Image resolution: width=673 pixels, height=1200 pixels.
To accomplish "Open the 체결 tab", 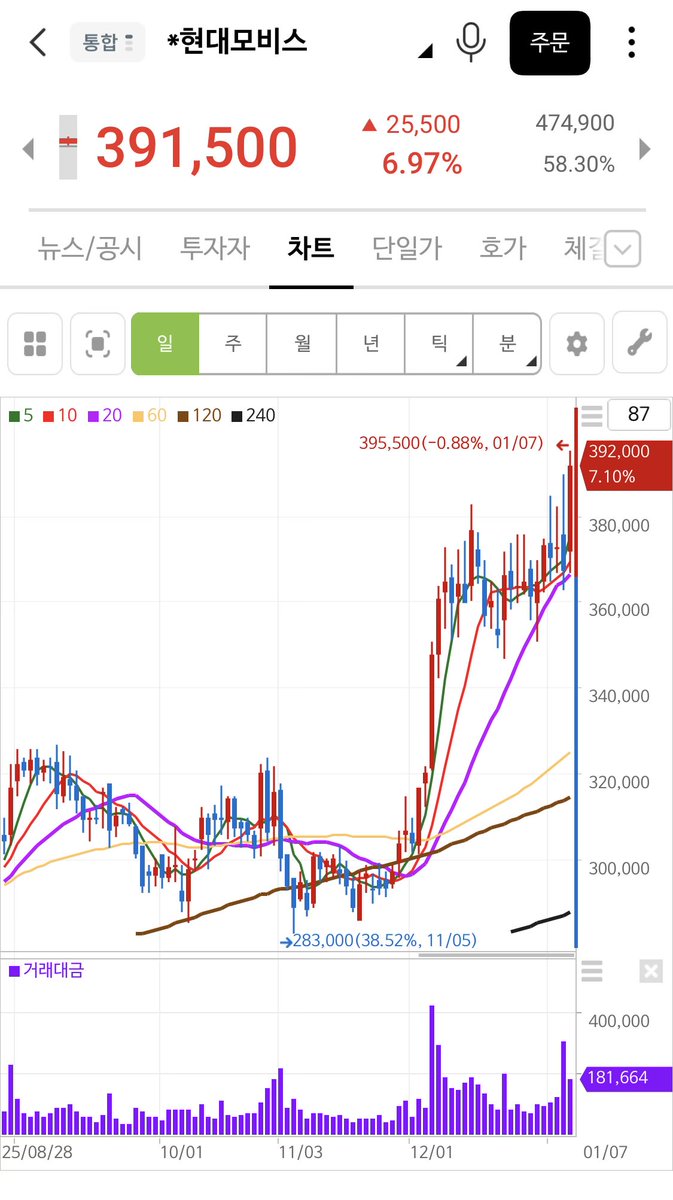I will [x=583, y=247].
